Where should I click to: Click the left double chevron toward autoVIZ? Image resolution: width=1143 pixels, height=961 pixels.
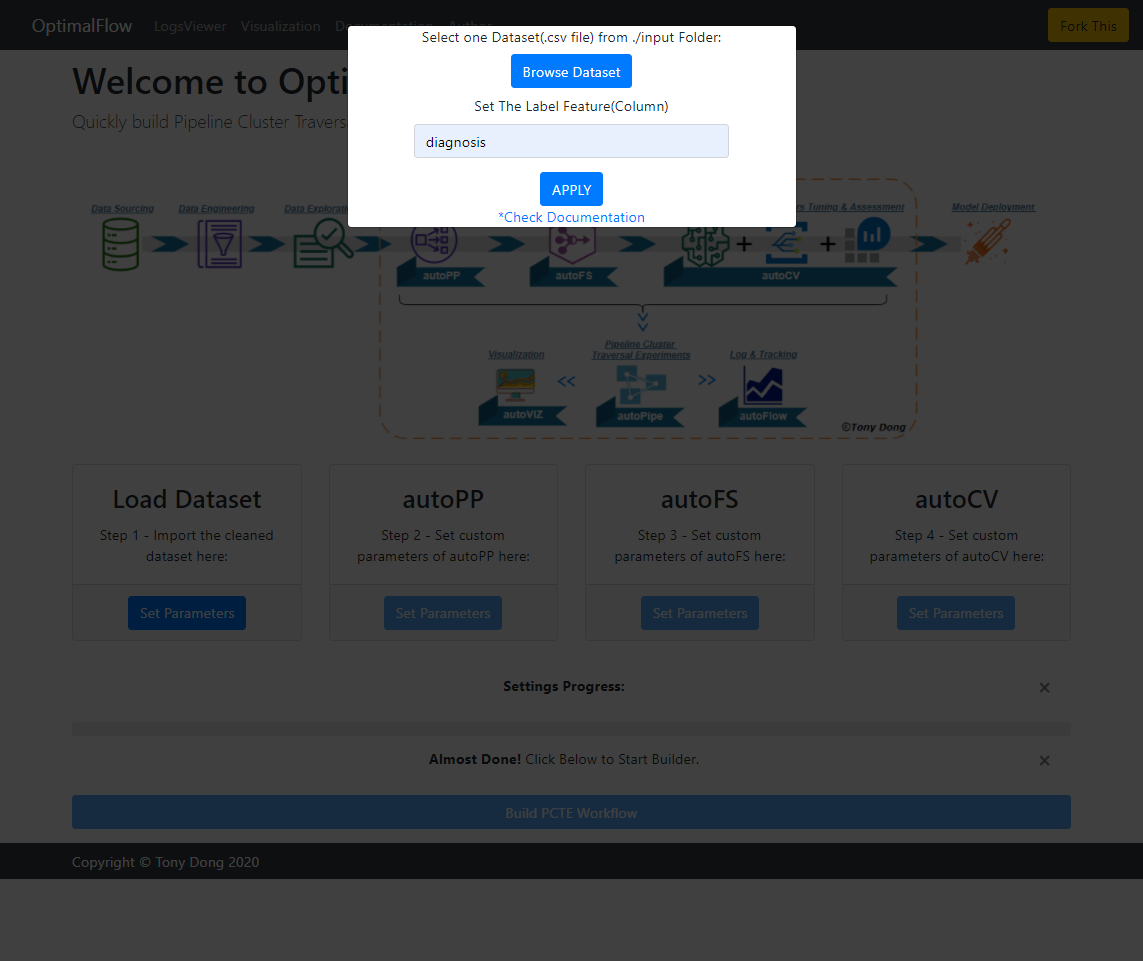566,381
